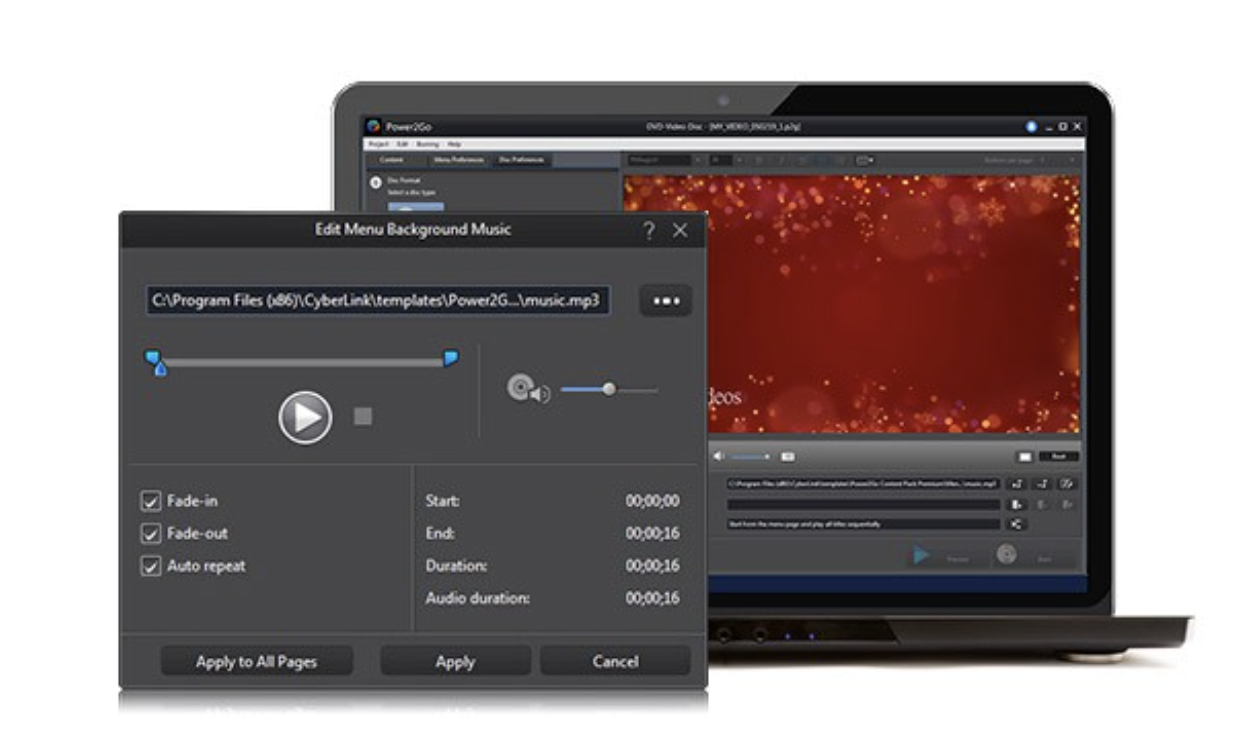Open the Help menu in Power2Go
The height and width of the screenshot is (752, 1242).
pos(454,145)
